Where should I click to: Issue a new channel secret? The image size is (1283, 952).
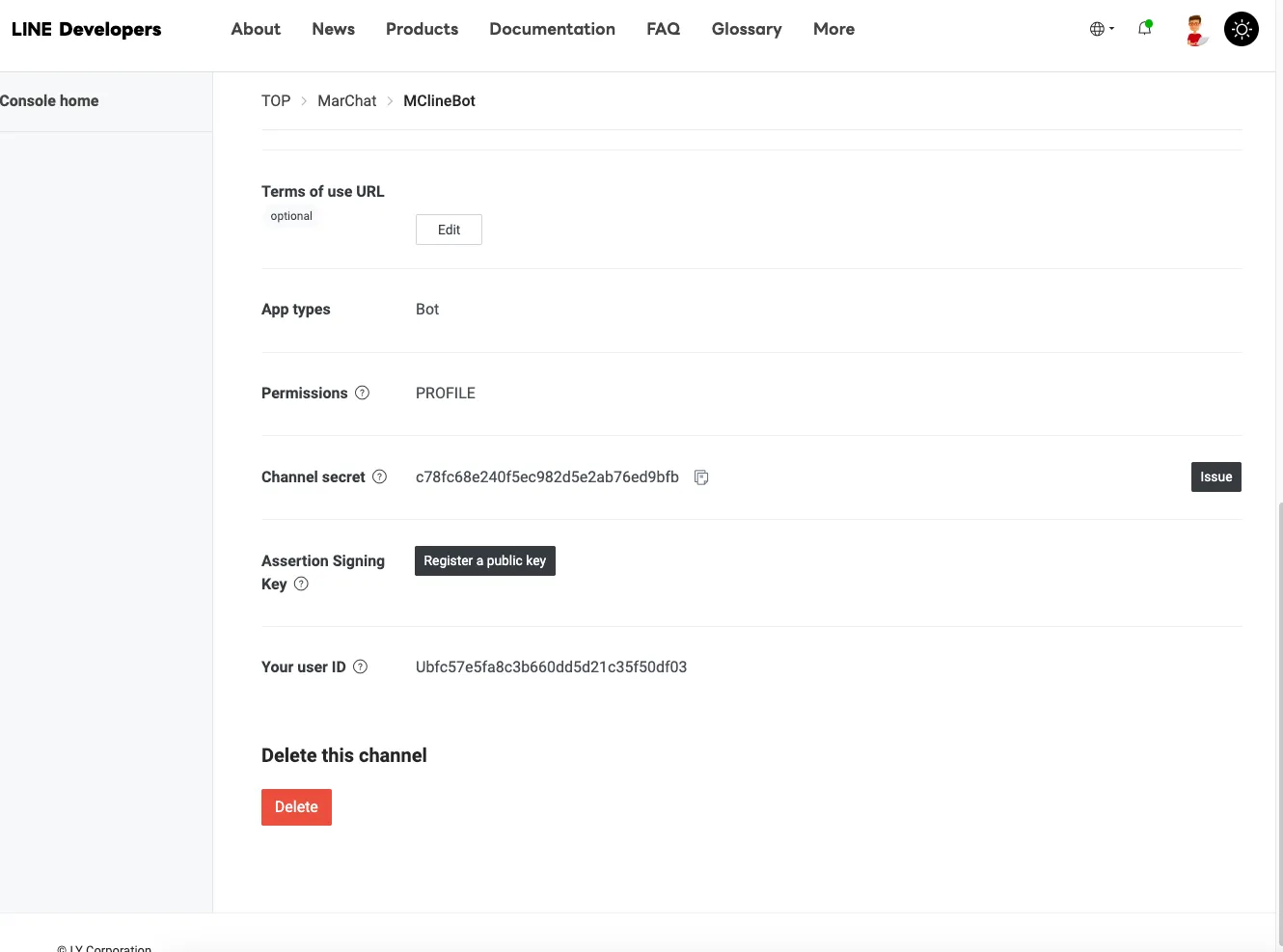pos(1215,476)
